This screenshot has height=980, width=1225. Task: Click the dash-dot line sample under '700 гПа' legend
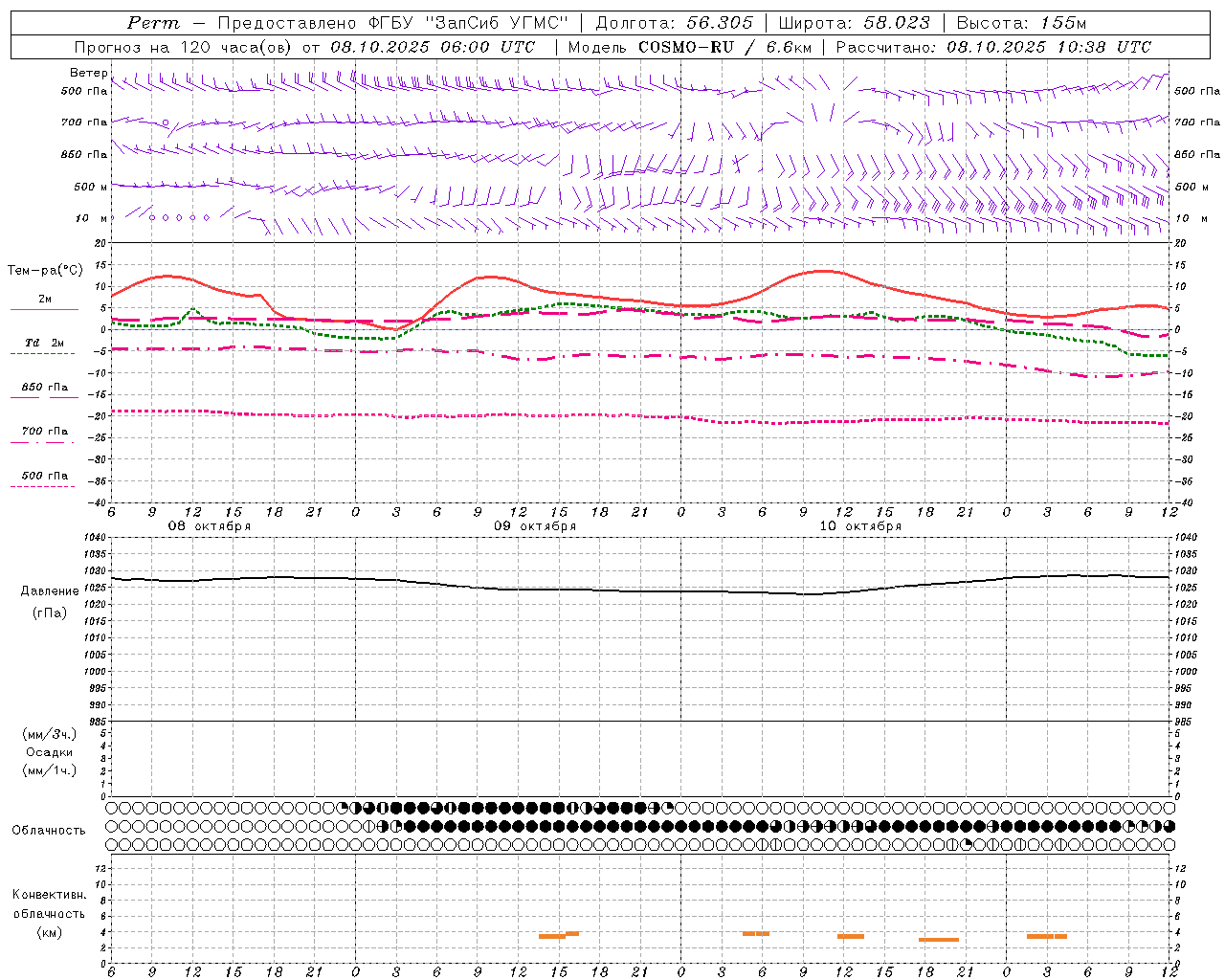coord(43,442)
